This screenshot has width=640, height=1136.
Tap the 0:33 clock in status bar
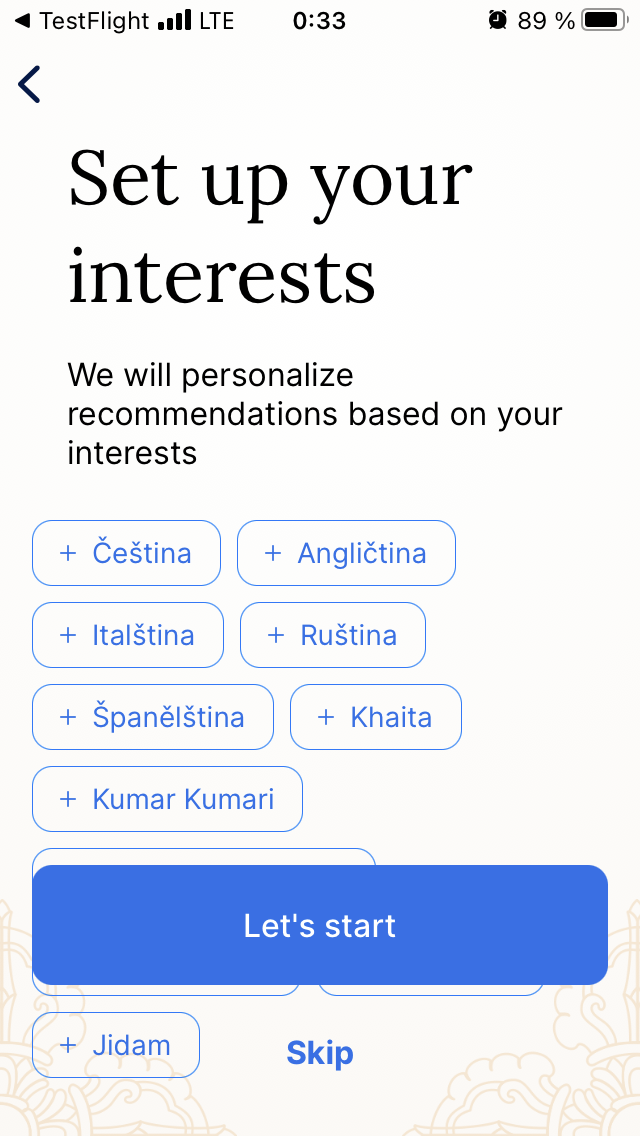point(319,20)
